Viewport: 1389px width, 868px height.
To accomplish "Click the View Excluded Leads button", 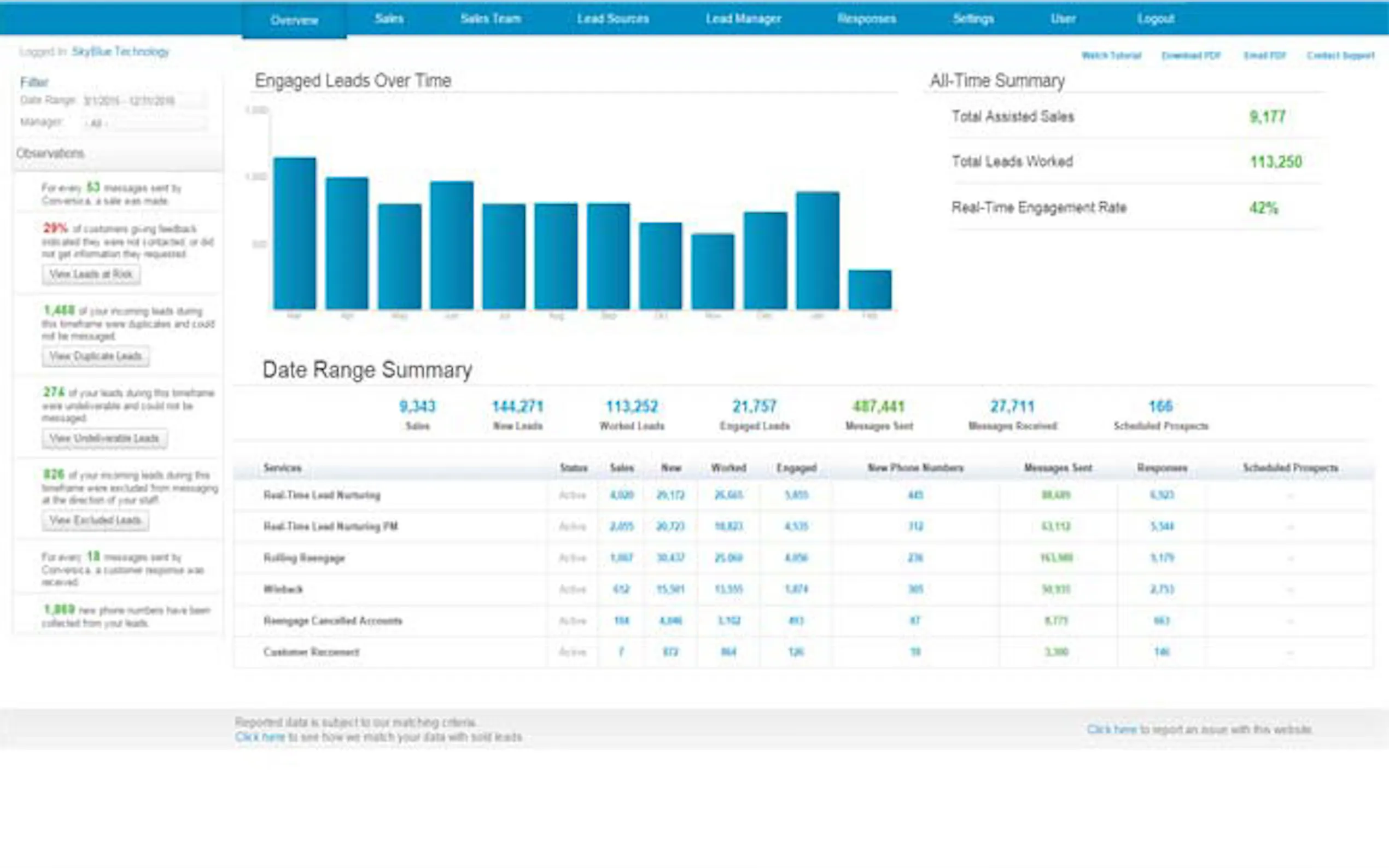I will [x=95, y=521].
